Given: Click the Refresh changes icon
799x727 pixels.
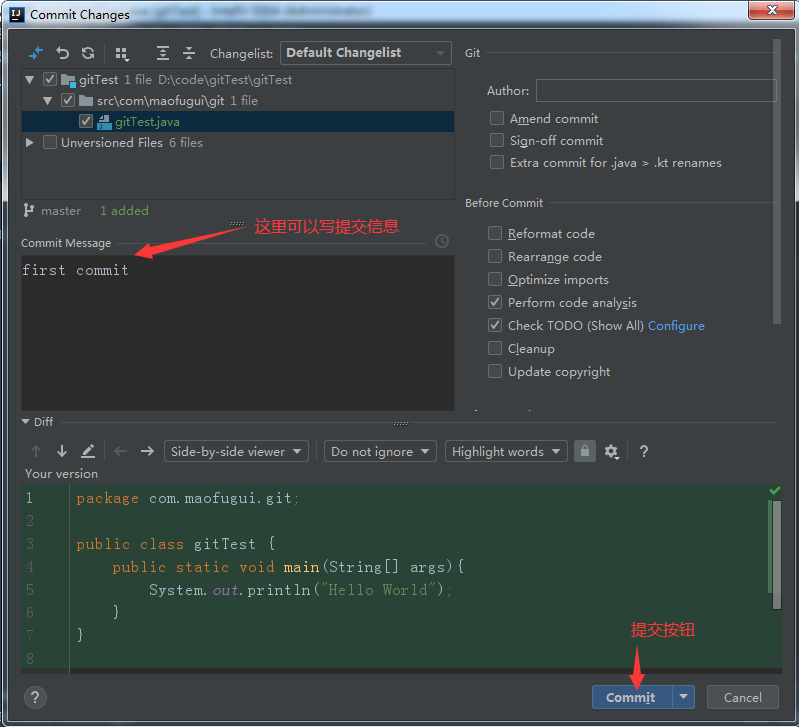Looking at the screenshot, I should pyautogui.click(x=88, y=53).
